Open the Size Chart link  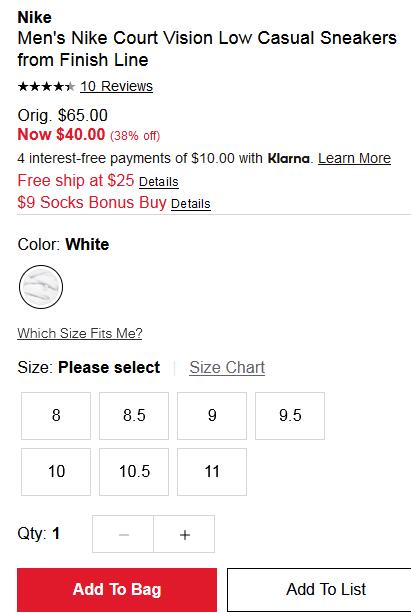pyautogui.click(x=227, y=367)
